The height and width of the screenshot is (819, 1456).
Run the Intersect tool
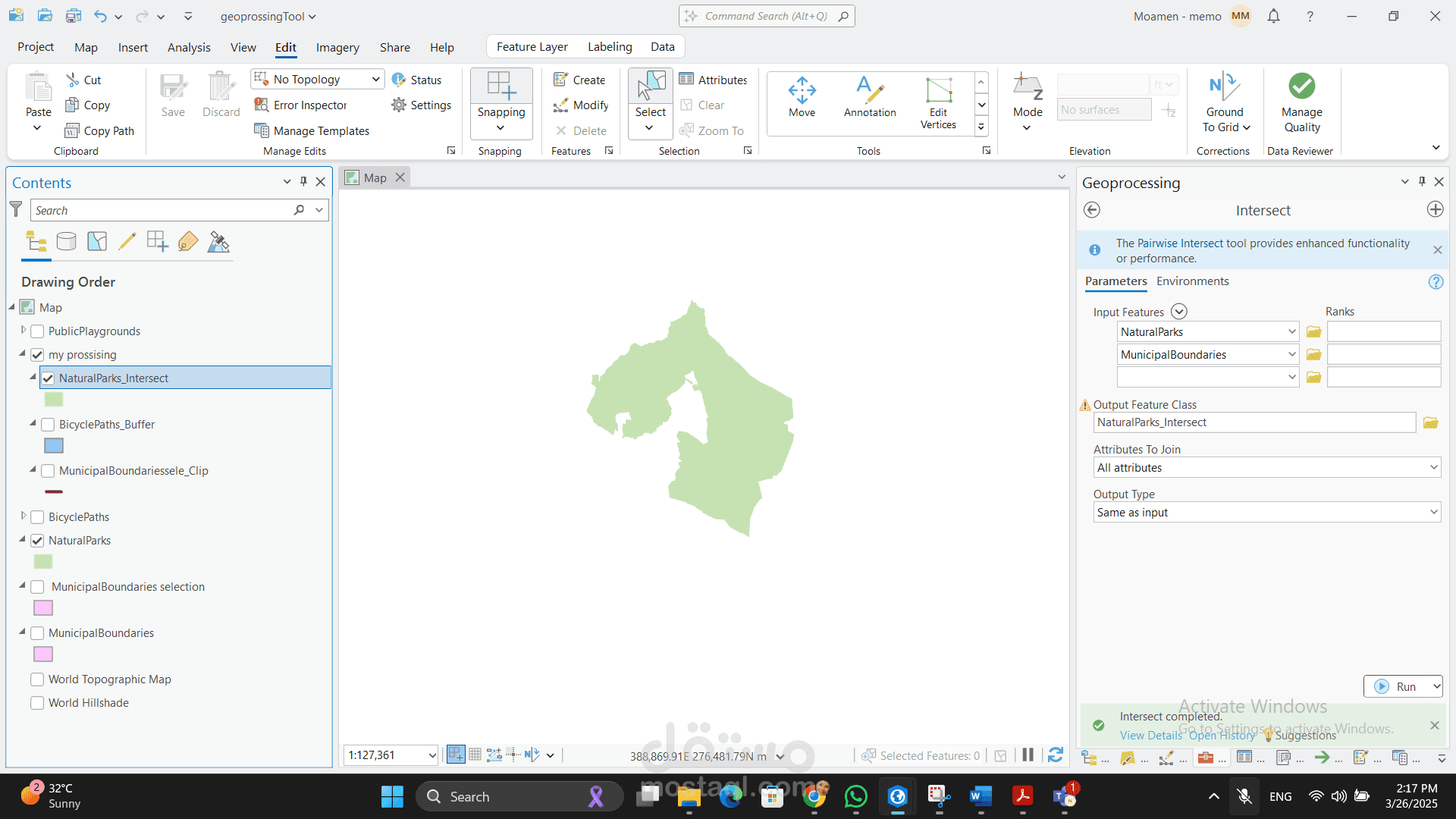[x=1397, y=687]
